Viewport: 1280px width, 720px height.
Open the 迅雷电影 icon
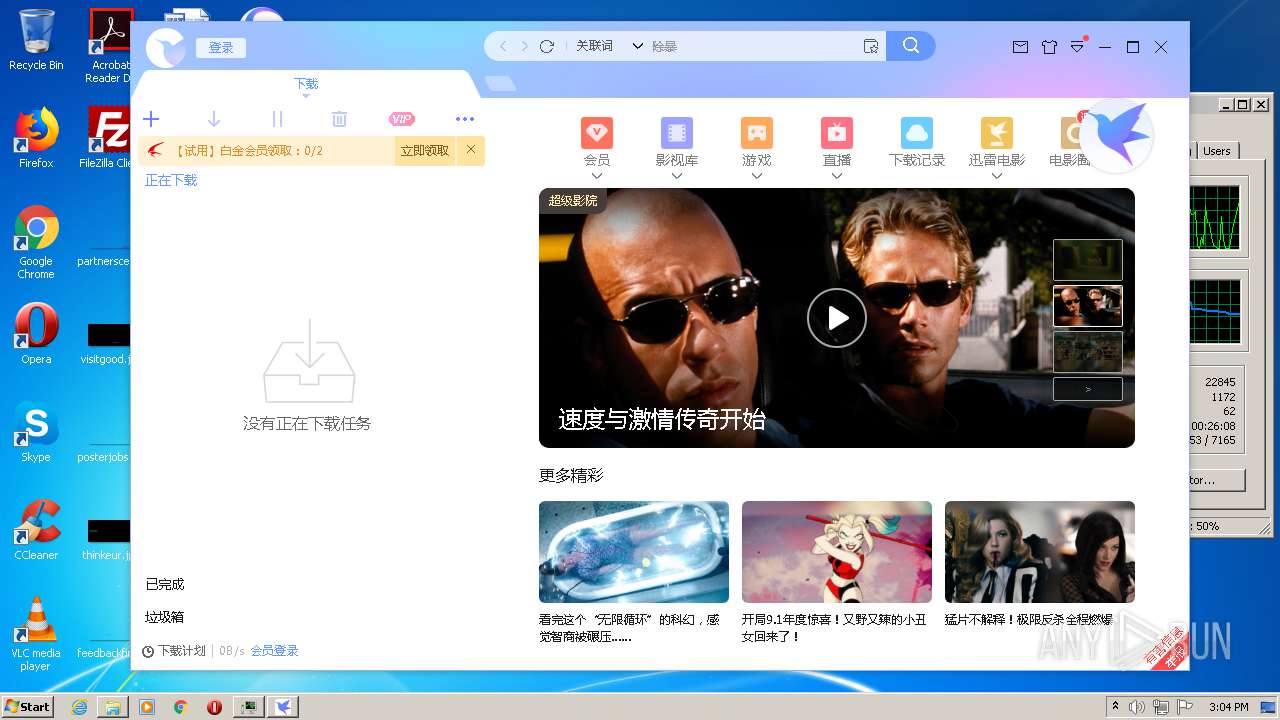[997, 133]
